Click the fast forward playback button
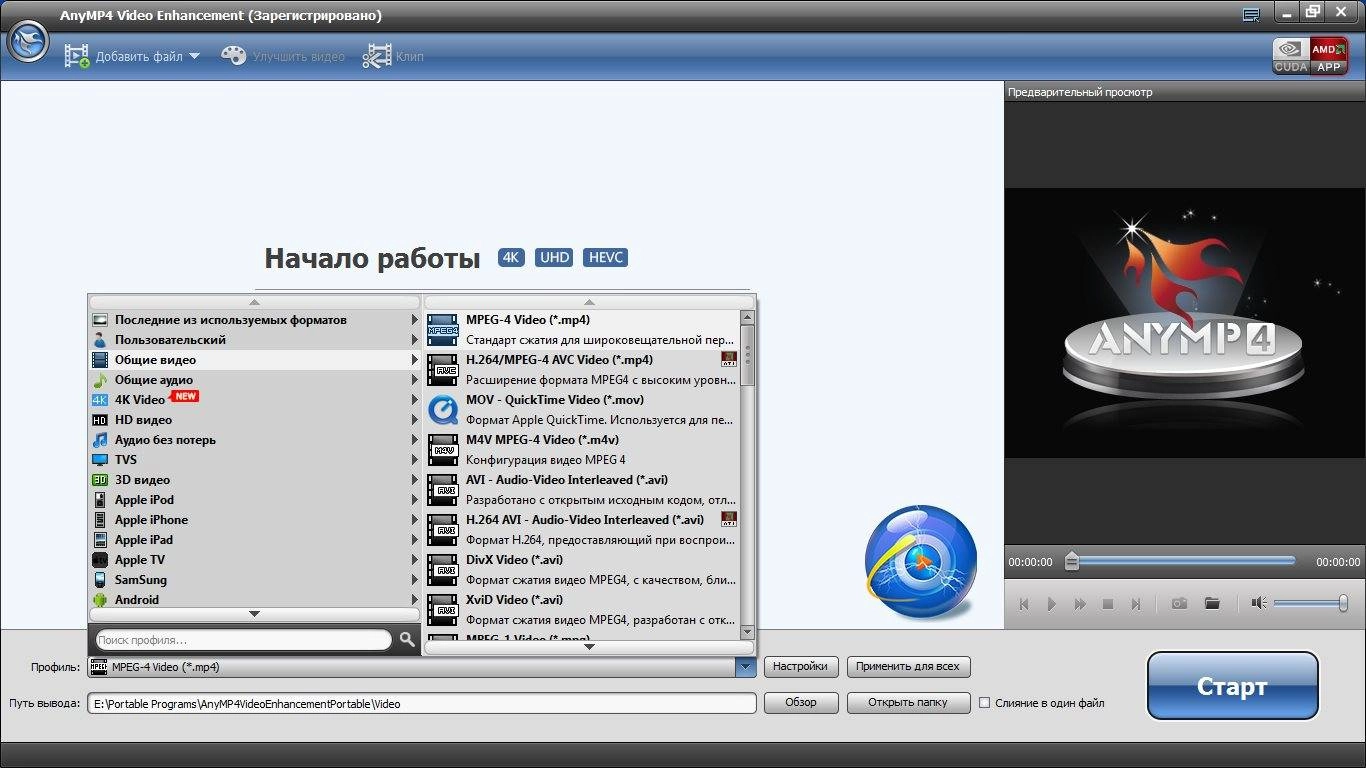Image resolution: width=1366 pixels, height=768 pixels. click(x=1080, y=604)
